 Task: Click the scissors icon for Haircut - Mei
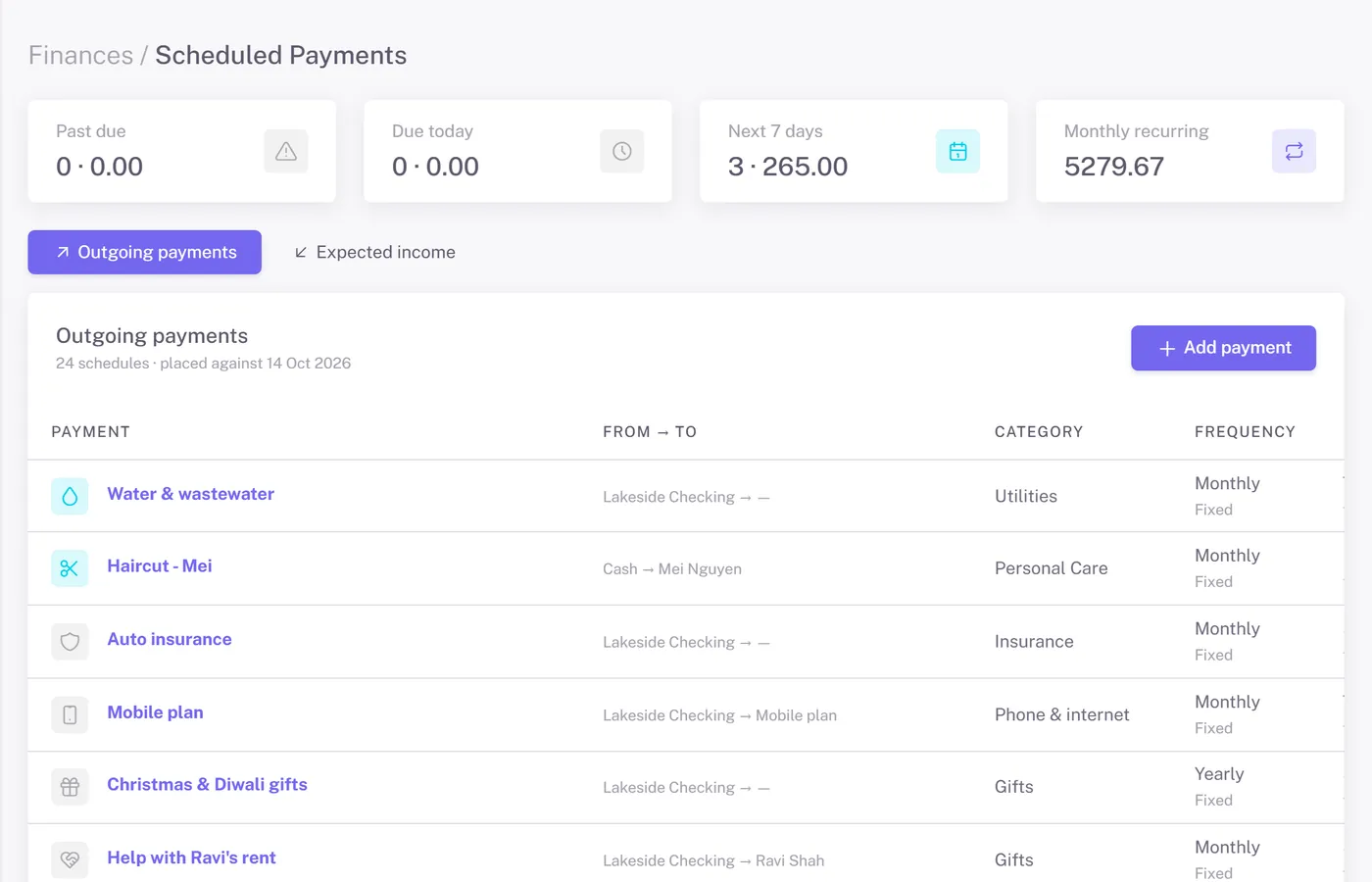pos(70,568)
